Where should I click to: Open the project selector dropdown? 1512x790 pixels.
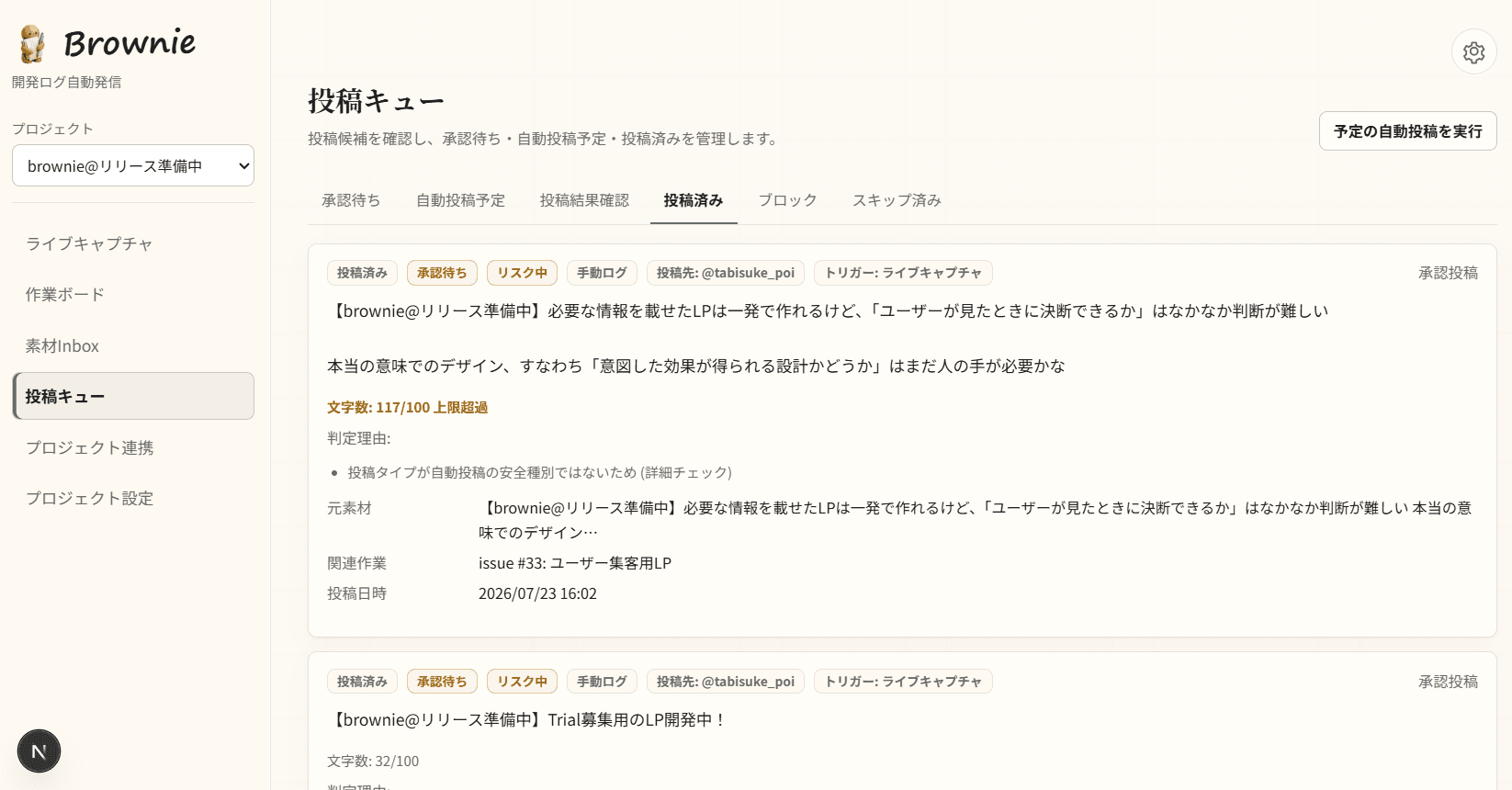pos(133,165)
